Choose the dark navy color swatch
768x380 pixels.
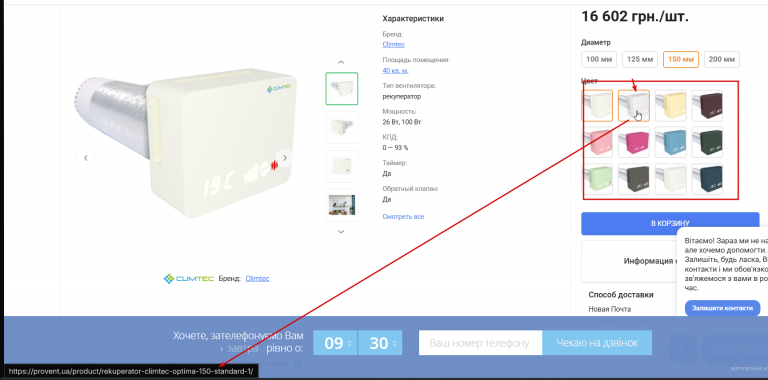(x=707, y=179)
